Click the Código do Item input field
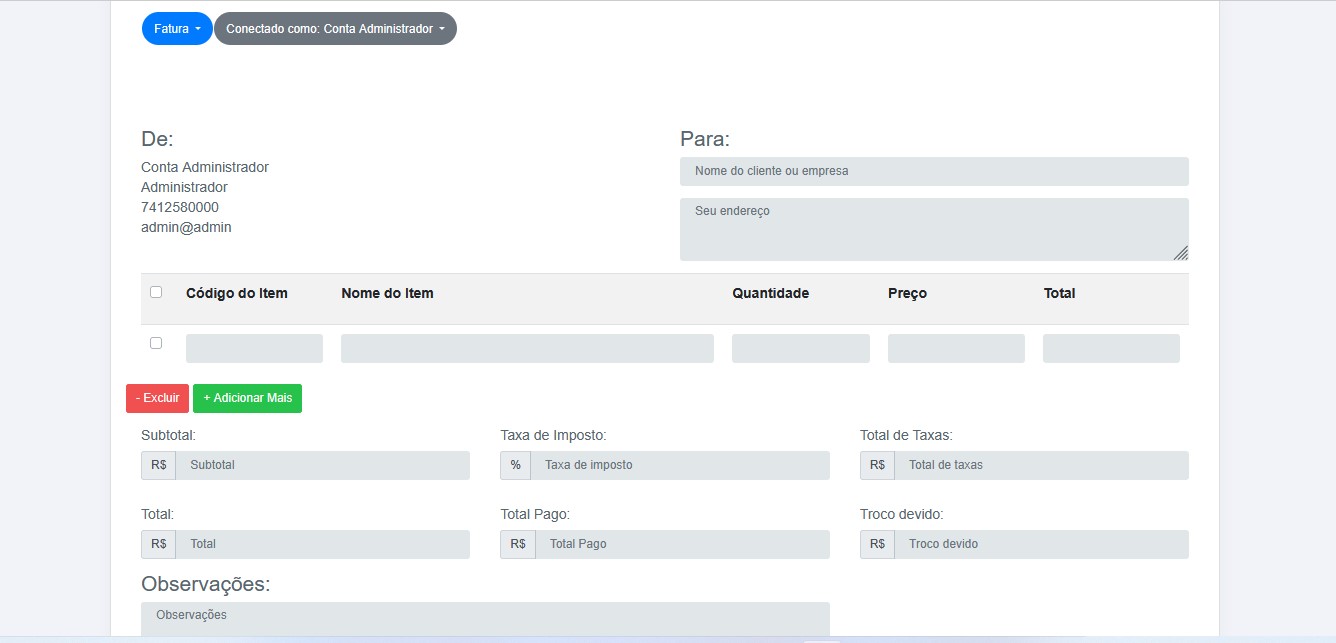This screenshot has width=1336, height=643. tap(254, 348)
